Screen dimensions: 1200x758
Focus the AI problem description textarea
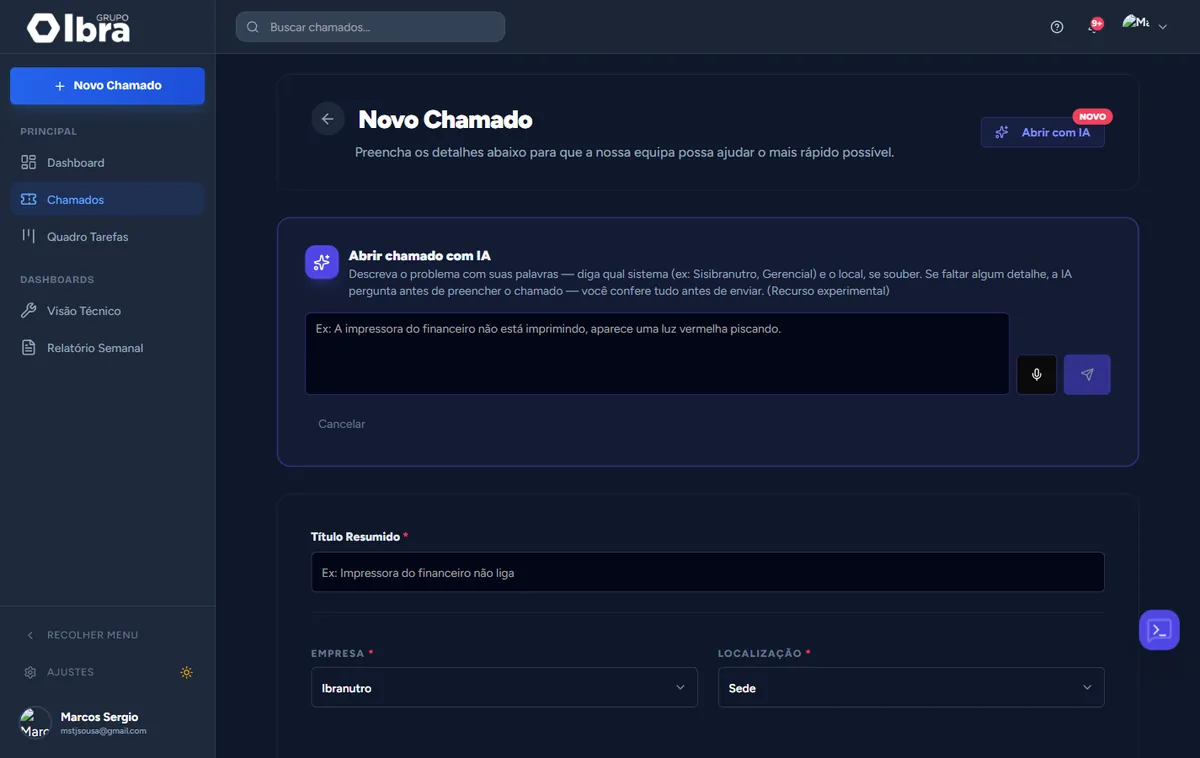657,353
